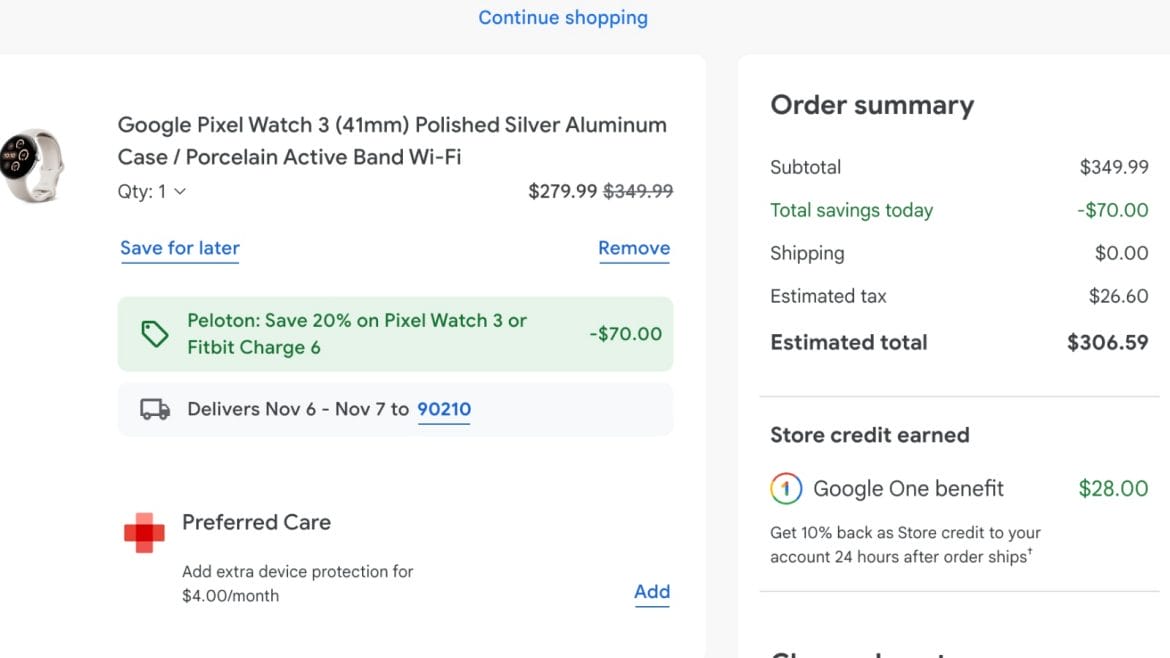Click the Peloton Save 20% promo banner

tap(395, 334)
